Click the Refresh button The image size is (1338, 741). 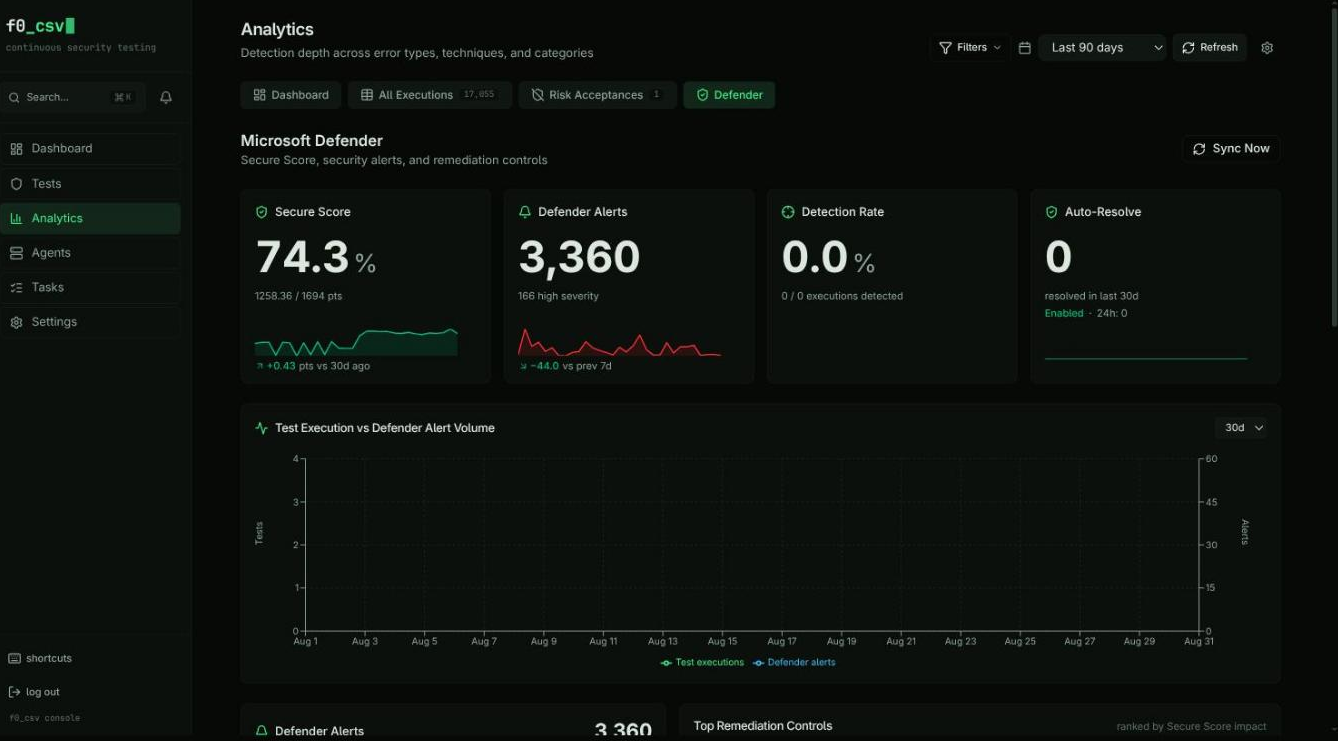tap(1210, 48)
